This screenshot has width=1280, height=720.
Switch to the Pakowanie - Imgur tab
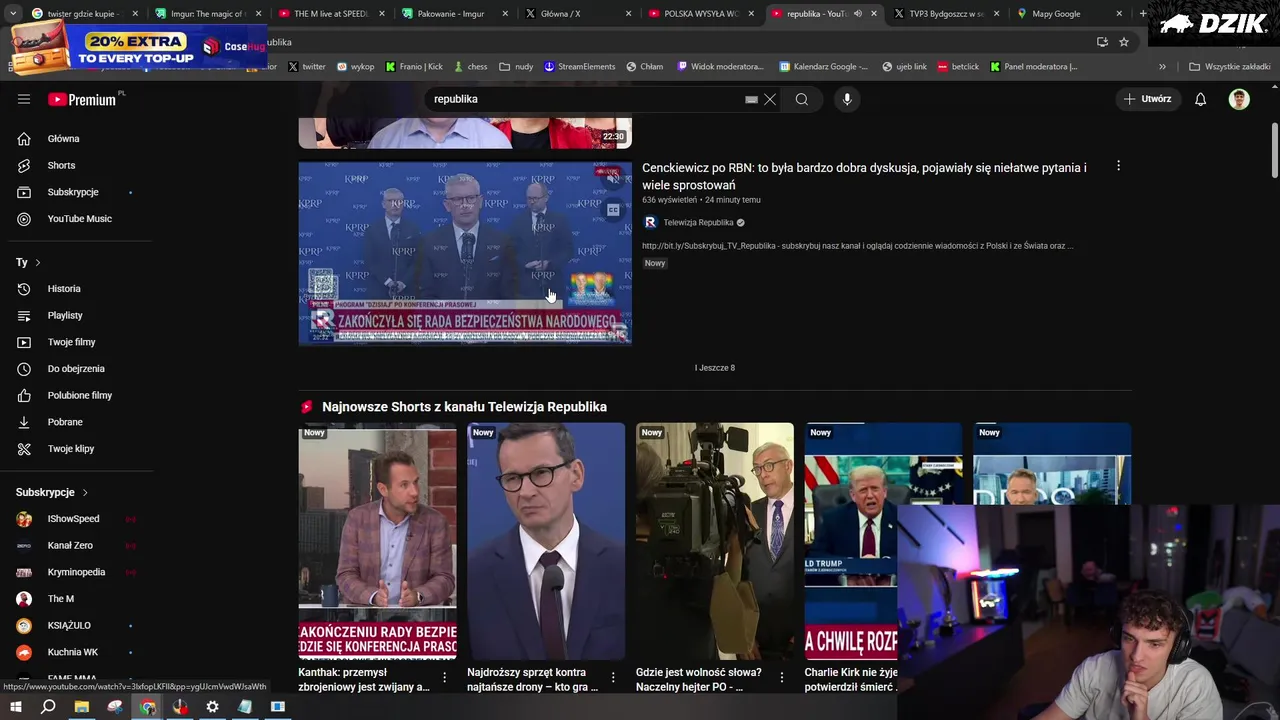455,14
